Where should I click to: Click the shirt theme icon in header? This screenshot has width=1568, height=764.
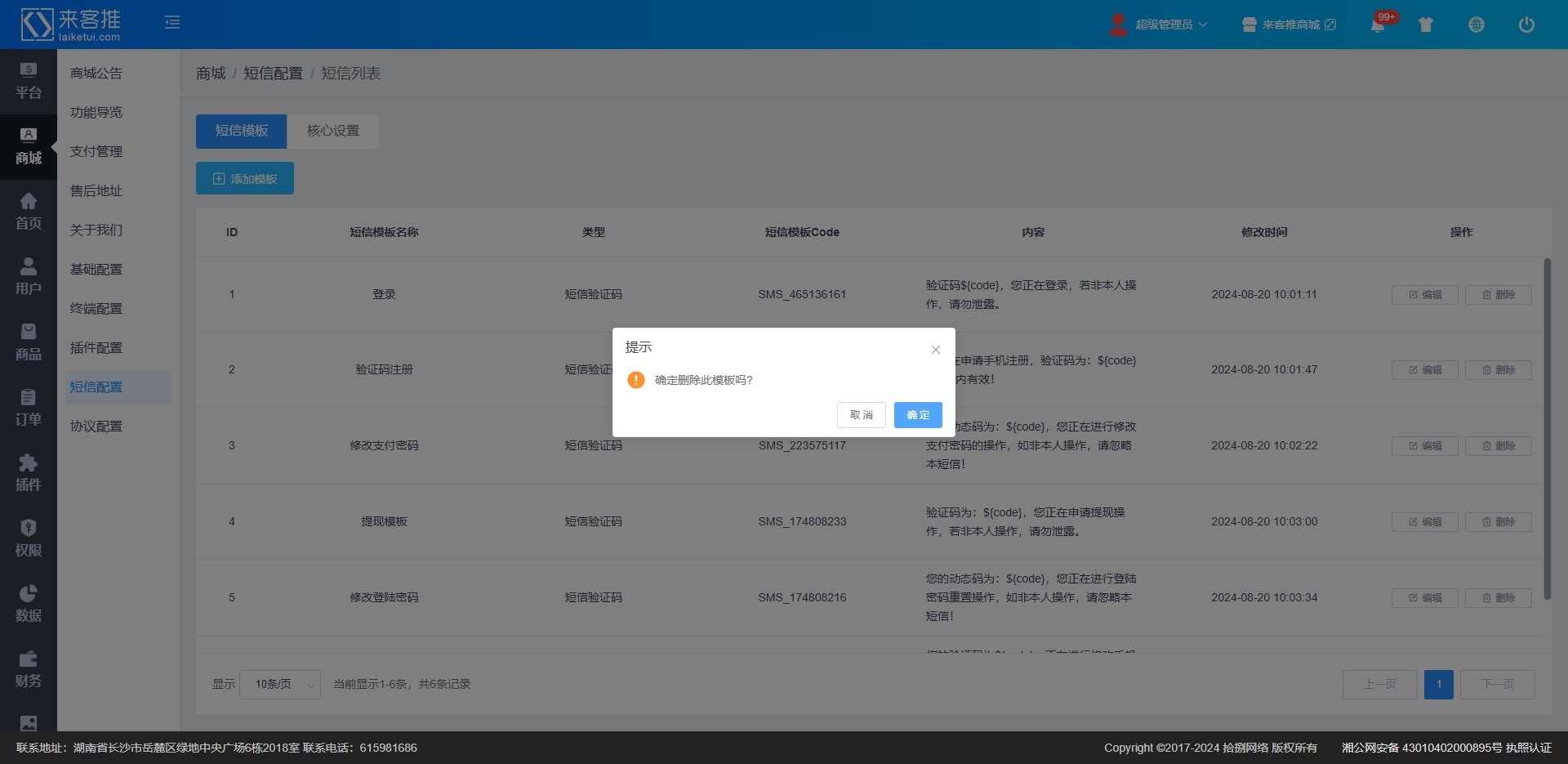[1426, 25]
